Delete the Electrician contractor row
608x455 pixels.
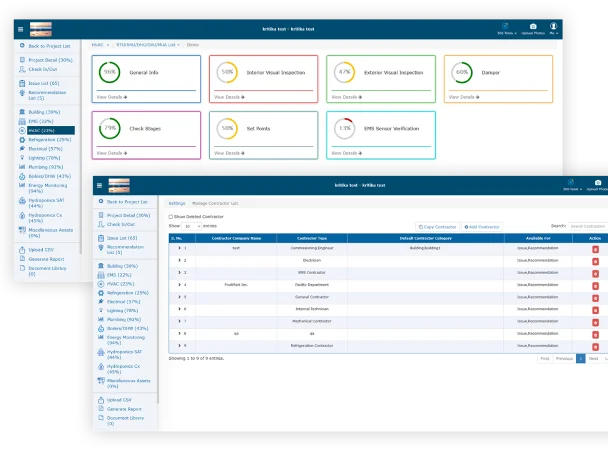click(x=595, y=261)
